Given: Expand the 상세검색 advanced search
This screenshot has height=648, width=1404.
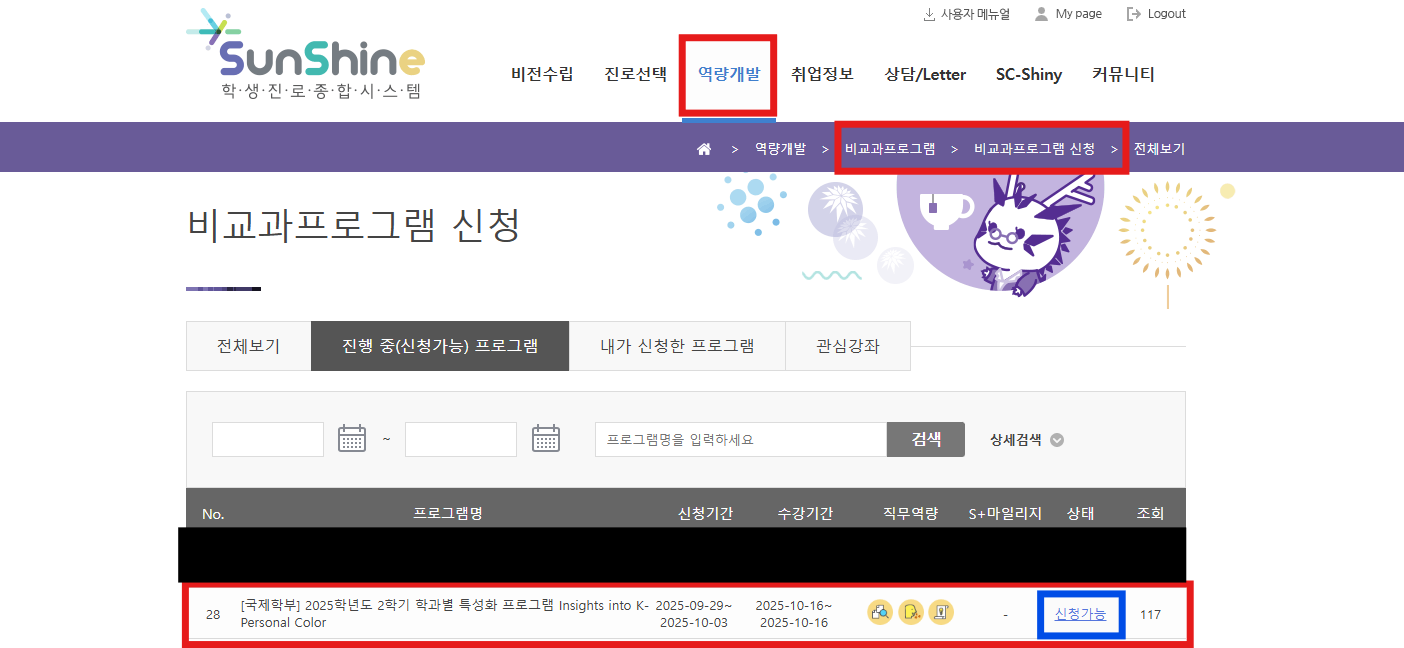Looking at the screenshot, I should click(x=1026, y=440).
